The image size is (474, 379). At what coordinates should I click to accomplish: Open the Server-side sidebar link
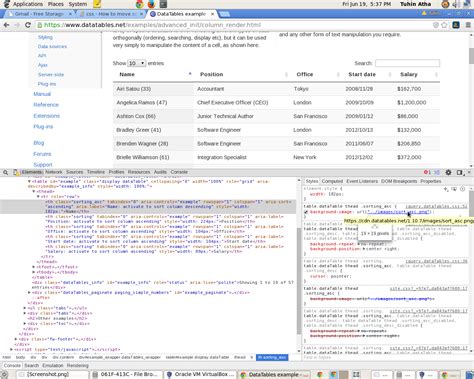click(51, 75)
